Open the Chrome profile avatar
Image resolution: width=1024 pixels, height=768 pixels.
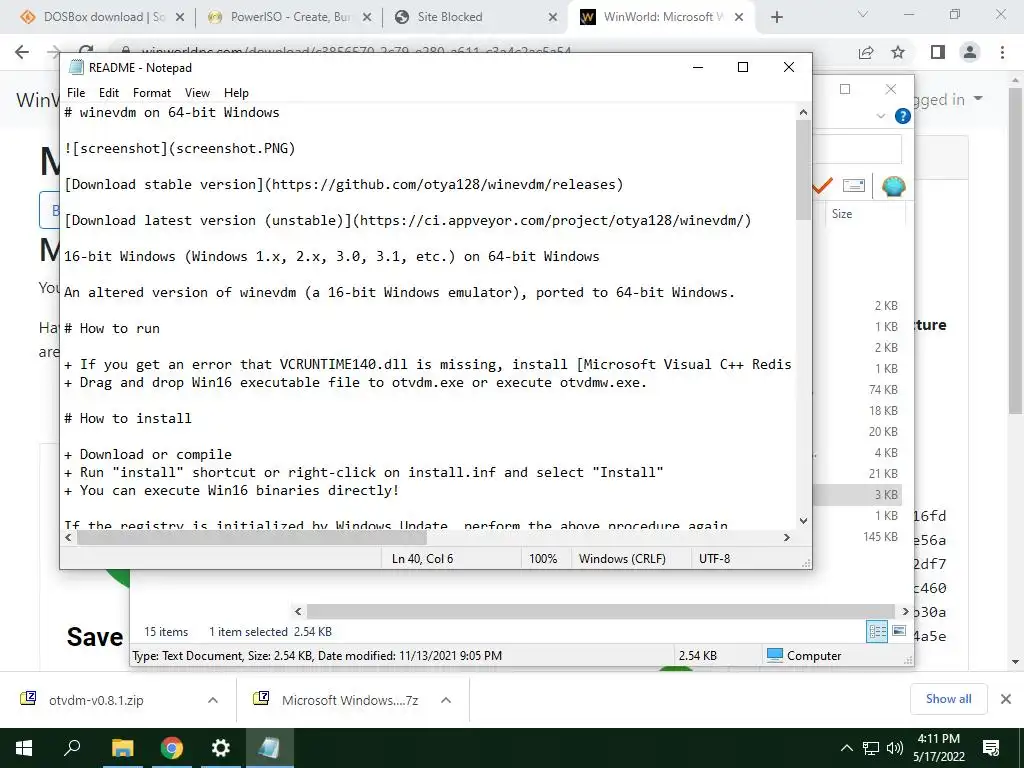970,52
